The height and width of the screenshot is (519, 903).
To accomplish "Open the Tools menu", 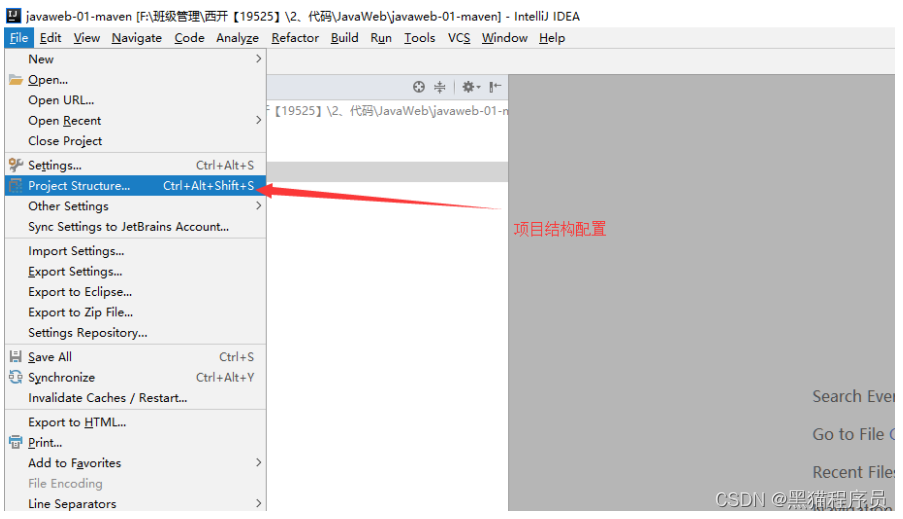I will (x=419, y=38).
